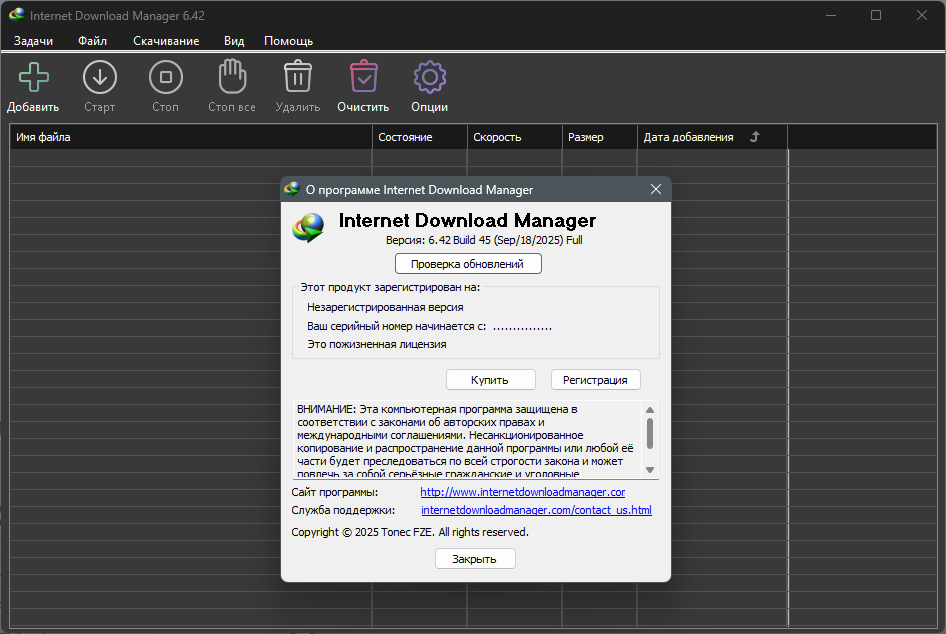
Task: Open the Файл menu
Action: point(92,41)
